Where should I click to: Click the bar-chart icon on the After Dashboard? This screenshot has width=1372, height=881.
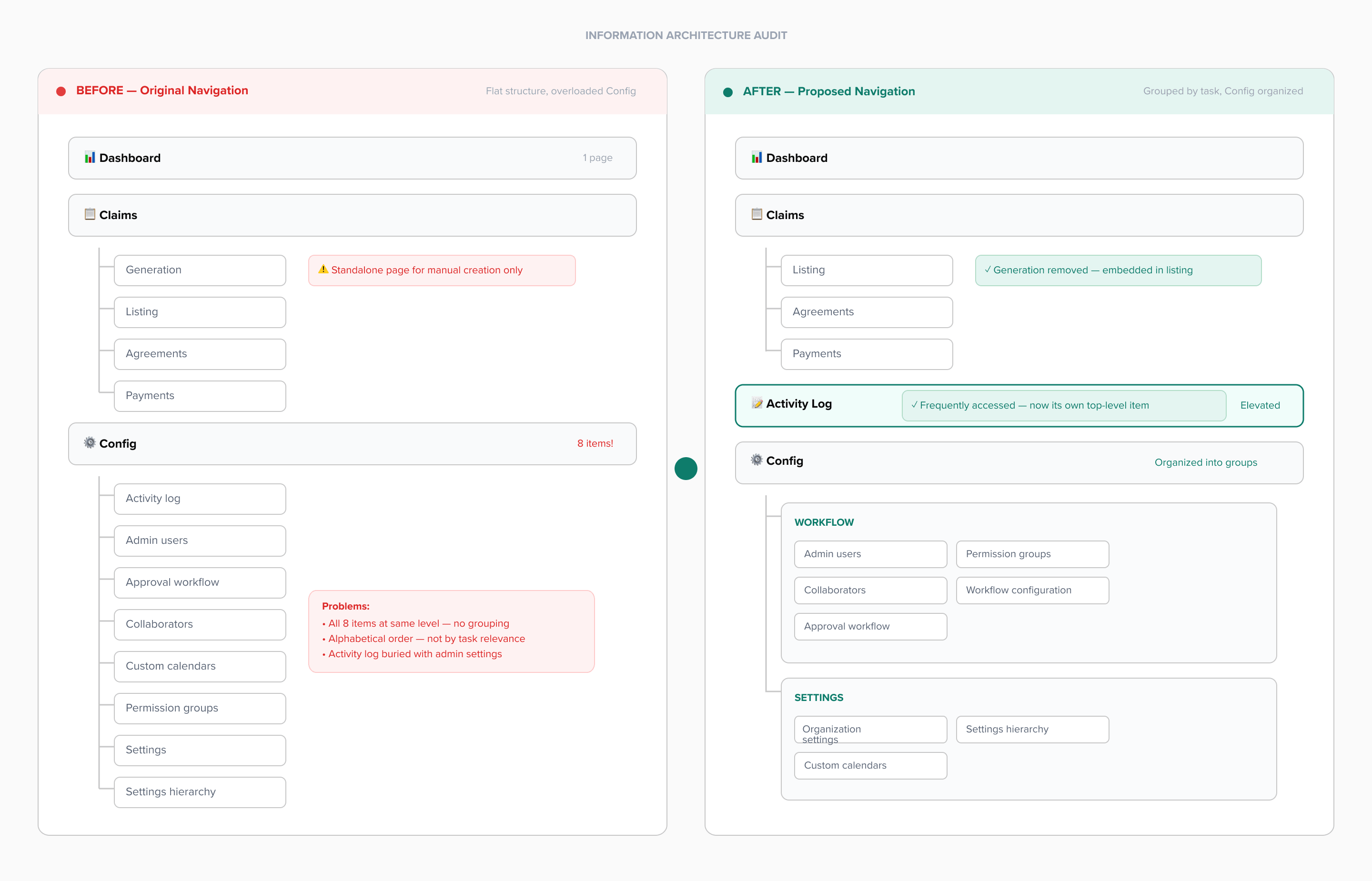click(x=757, y=158)
